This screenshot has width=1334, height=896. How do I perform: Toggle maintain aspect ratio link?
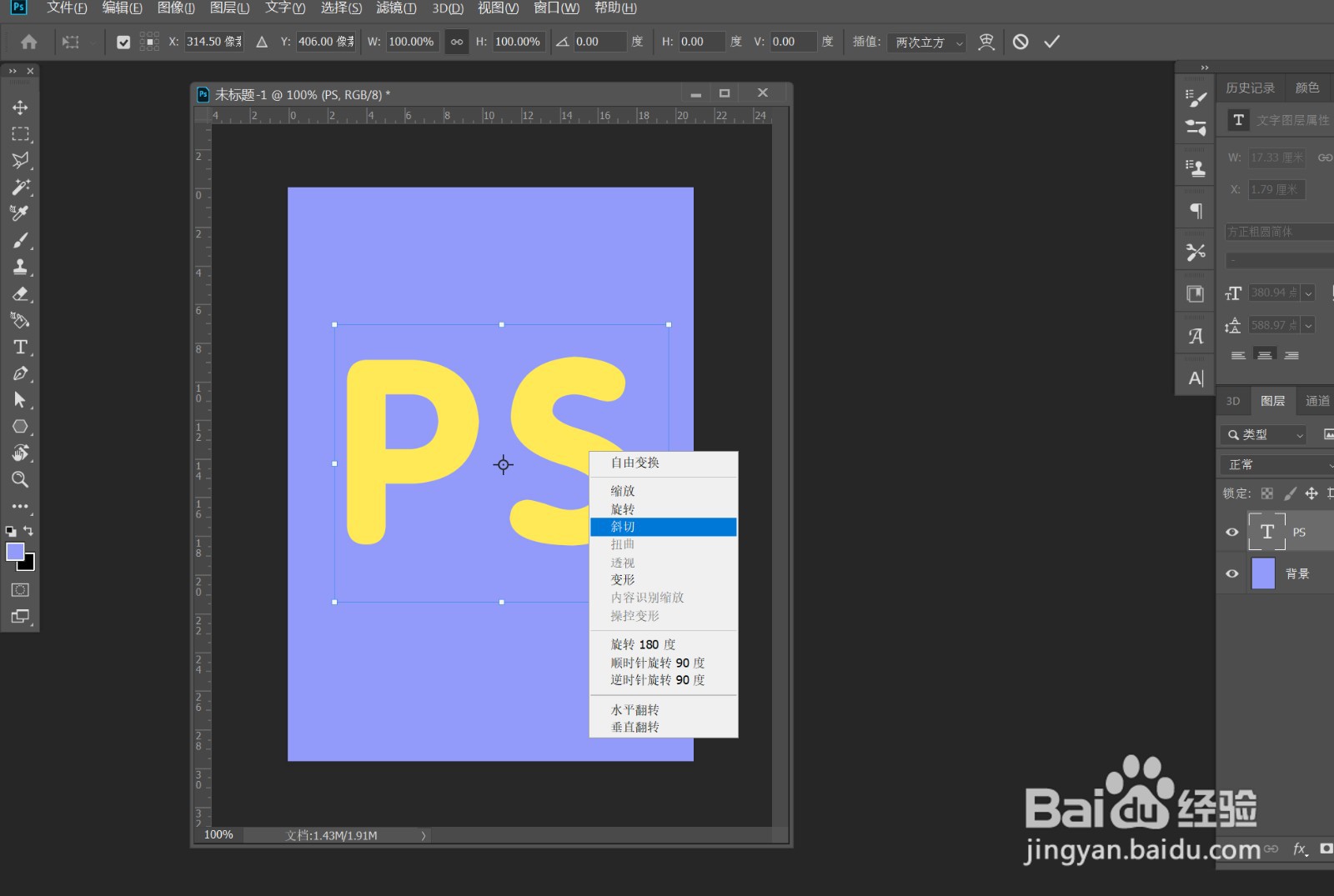click(x=457, y=42)
